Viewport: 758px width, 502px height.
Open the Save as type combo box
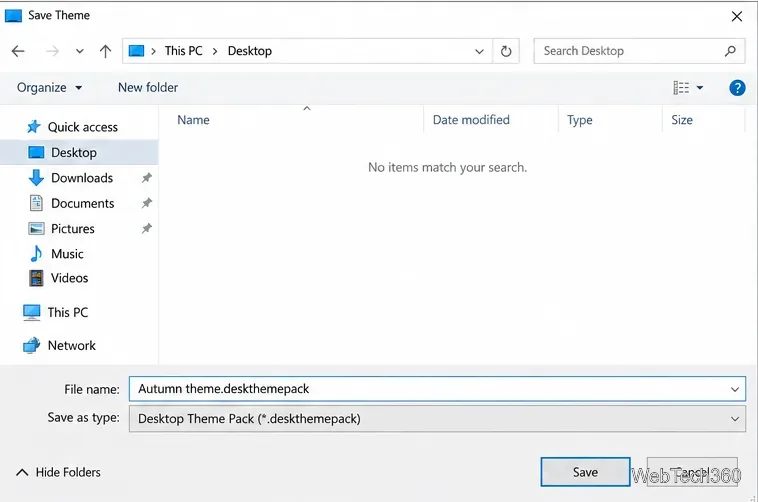(437, 419)
